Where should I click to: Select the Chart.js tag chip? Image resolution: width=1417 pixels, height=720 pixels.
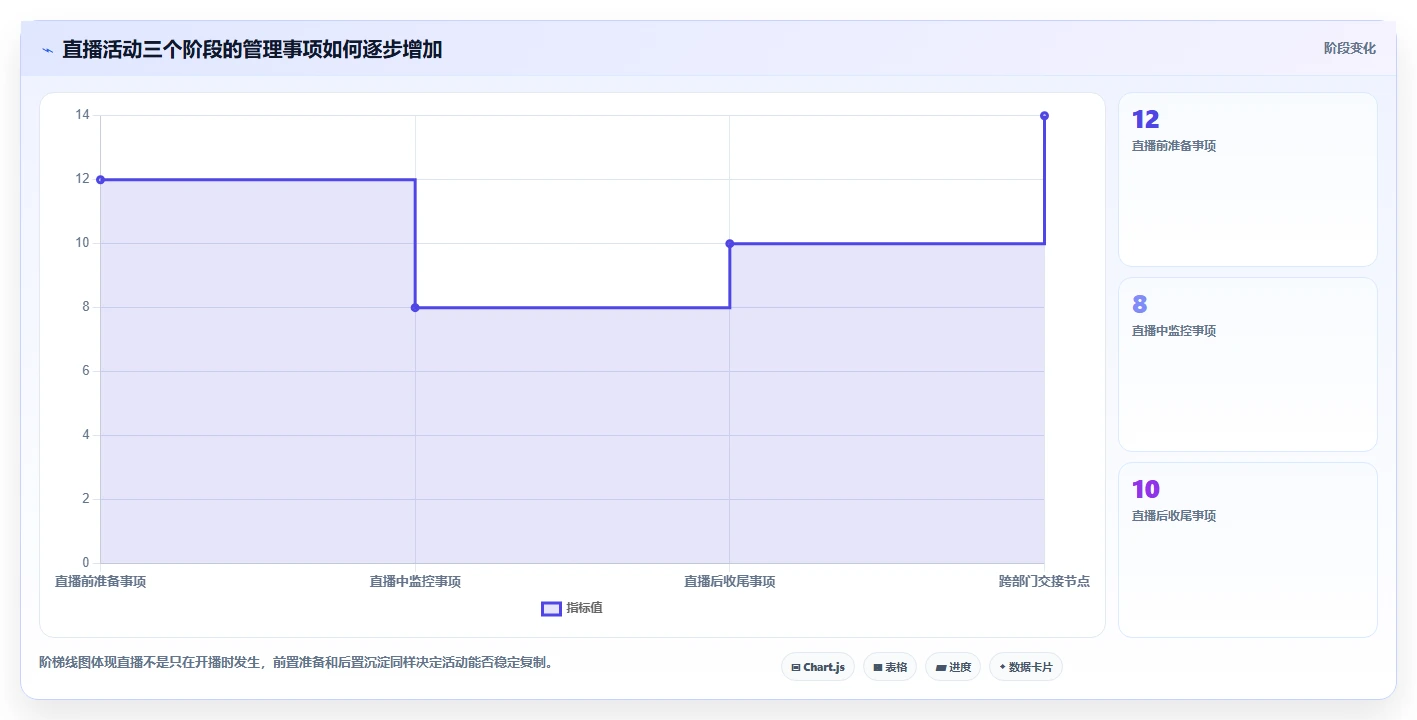(x=817, y=667)
